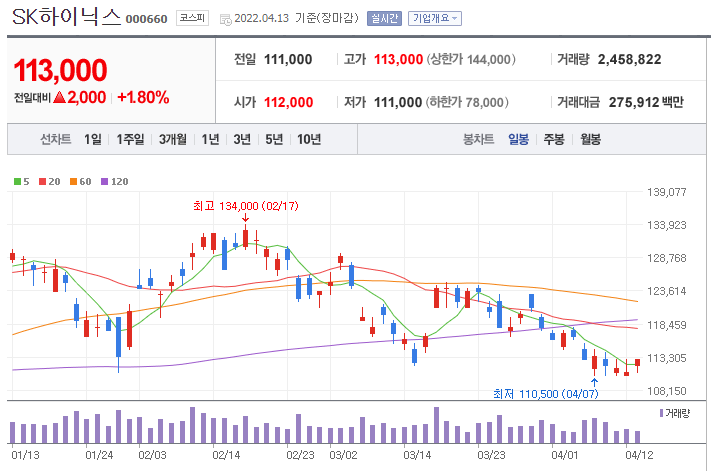The width and height of the screenshot is (711, 471).
Task: Click the 04/12 date axis label
Action: point(639,455)
